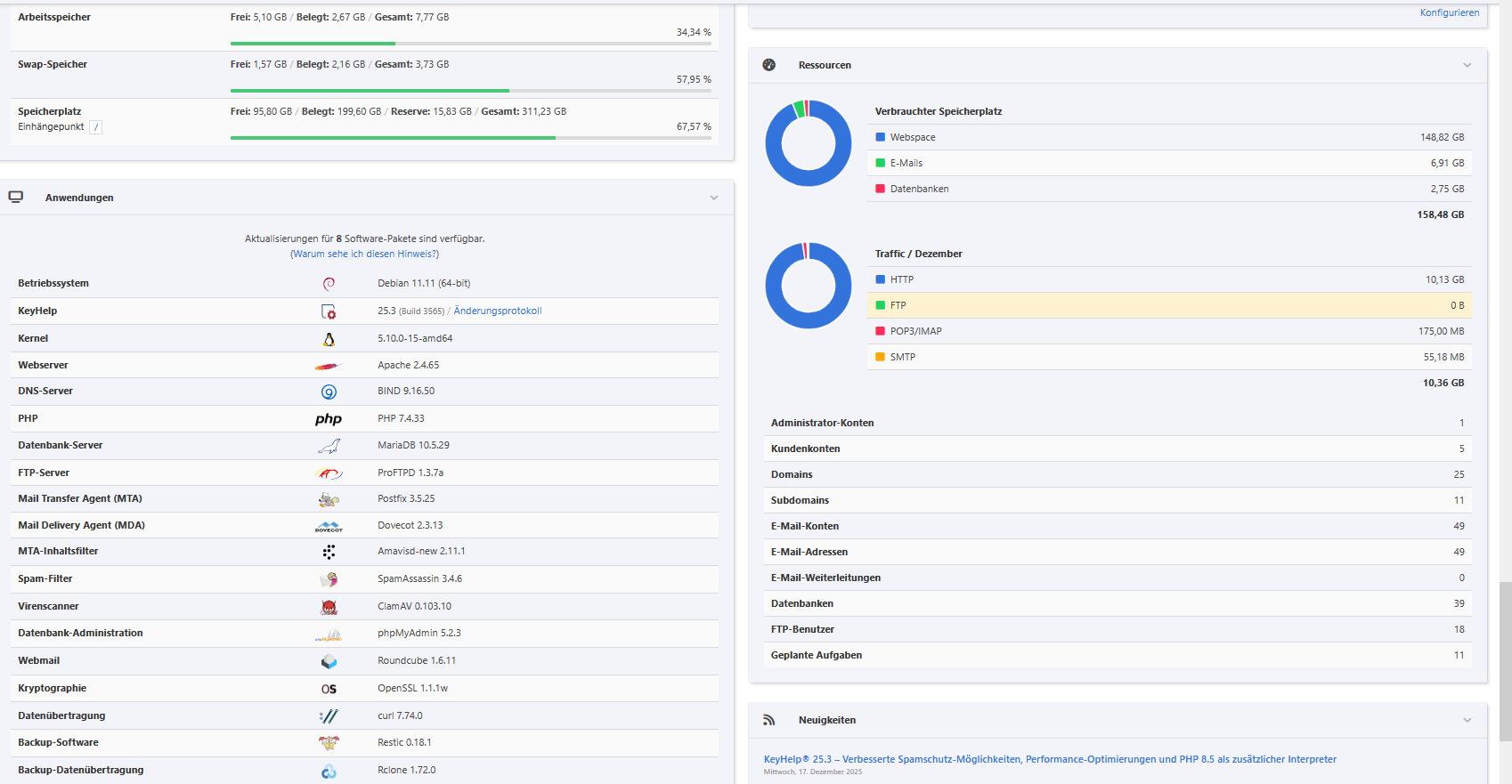Click the ClamAV virus scanner icon
1512x784 pixels.
[329, 607]
